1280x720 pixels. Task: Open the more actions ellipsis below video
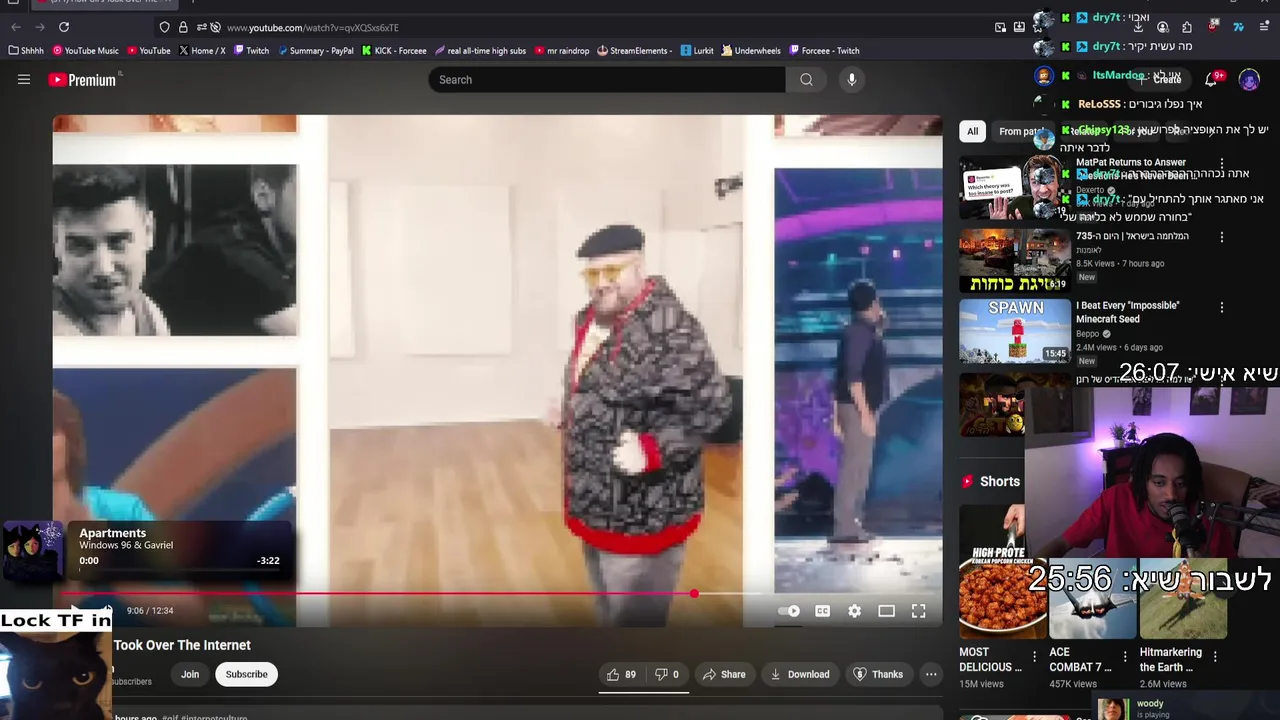[931, 674]
